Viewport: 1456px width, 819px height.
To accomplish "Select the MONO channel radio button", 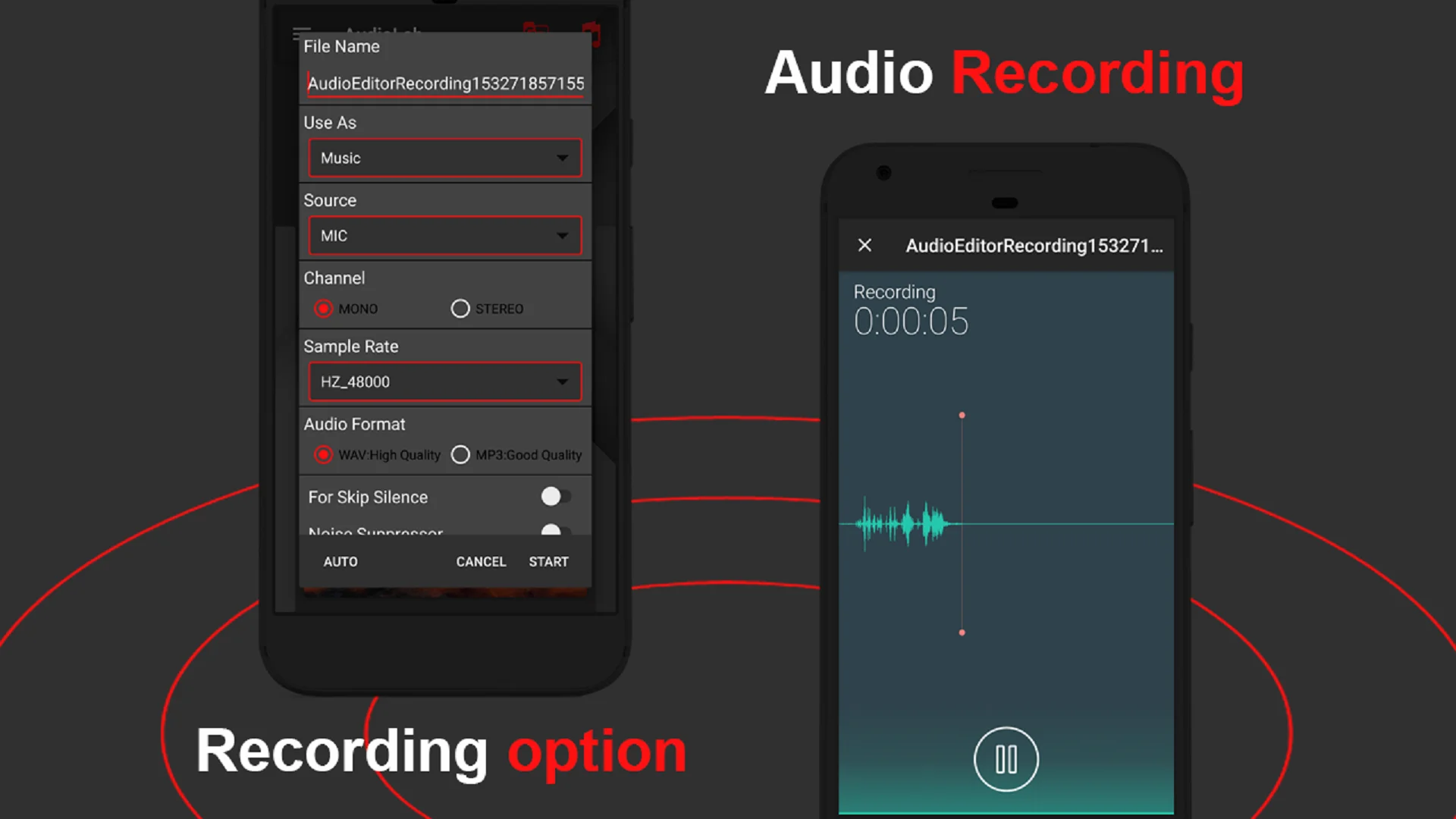I will click(322, 308).
